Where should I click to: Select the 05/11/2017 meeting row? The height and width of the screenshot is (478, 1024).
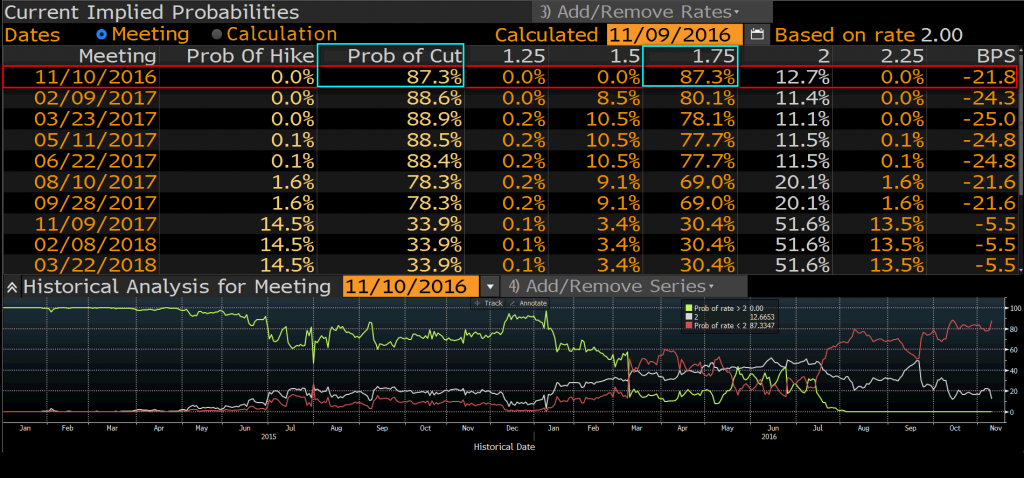click(x=511, y=140)
